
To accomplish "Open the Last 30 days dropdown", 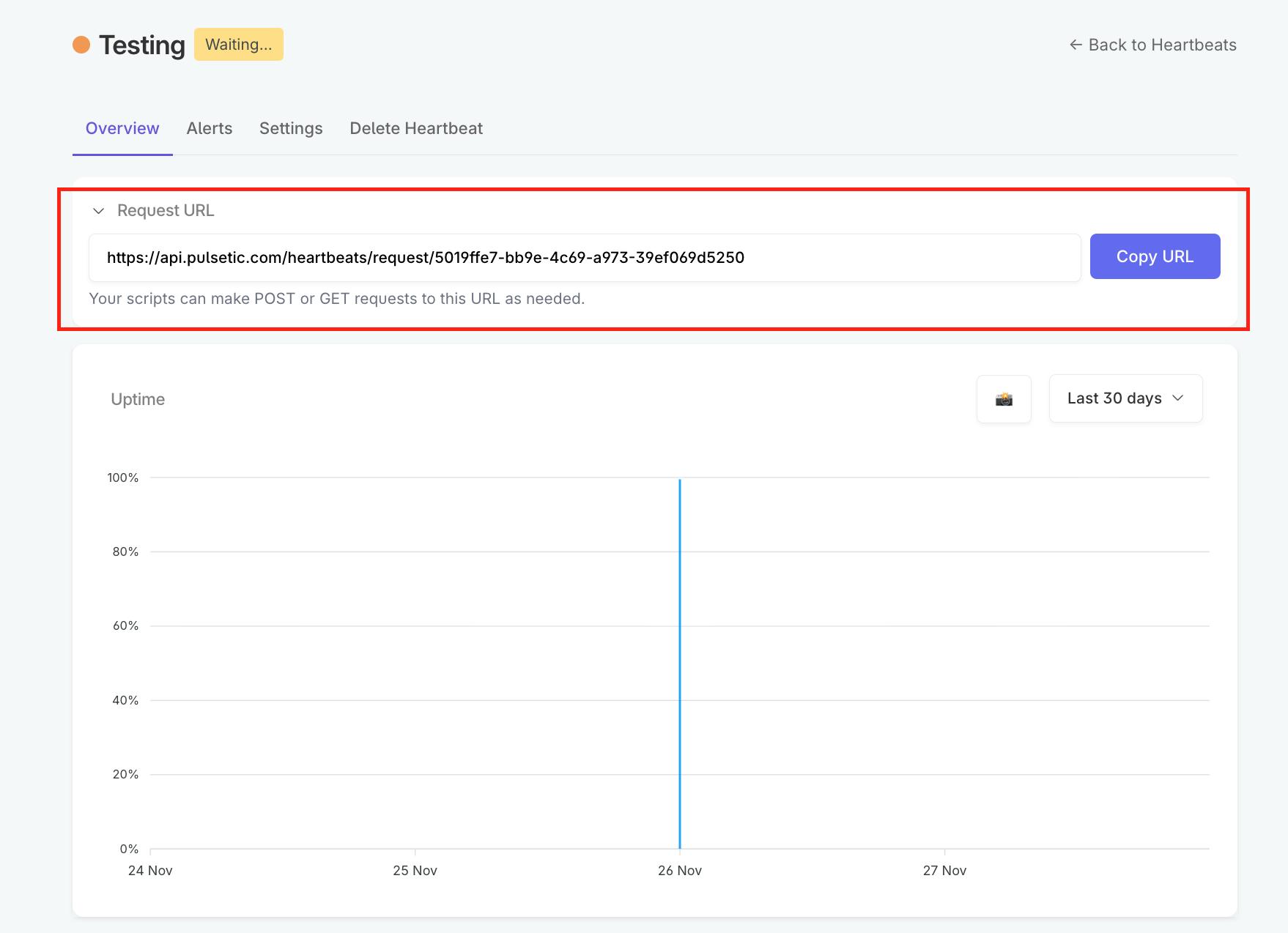I will 1125,398.
